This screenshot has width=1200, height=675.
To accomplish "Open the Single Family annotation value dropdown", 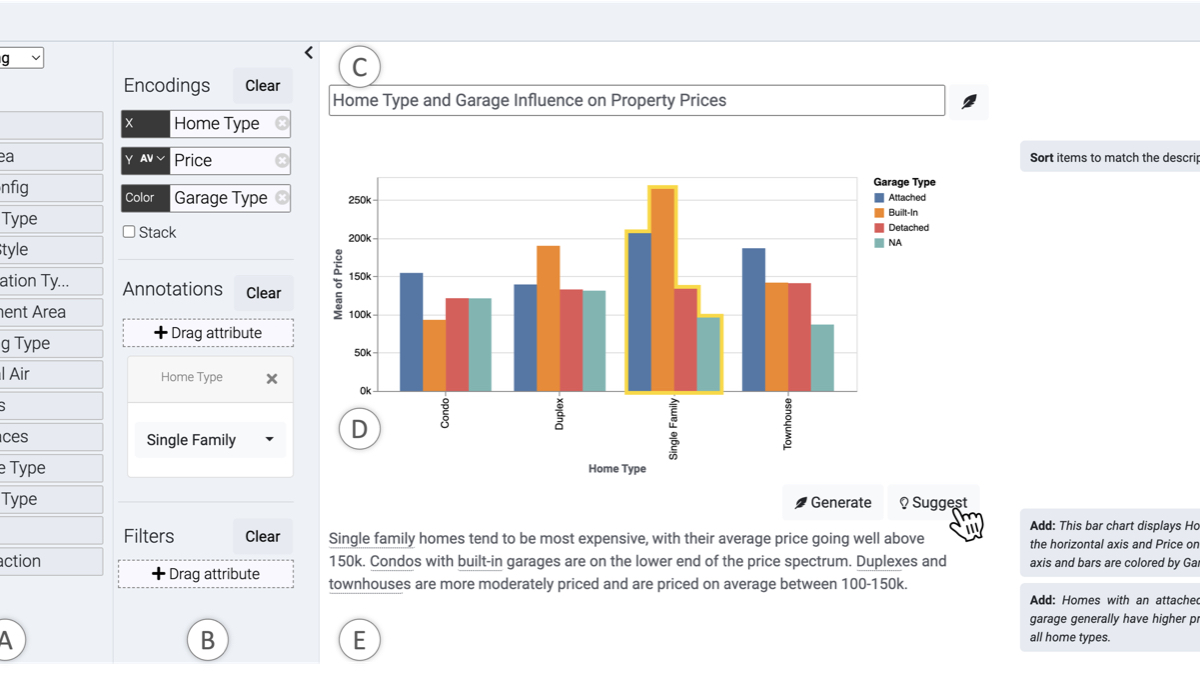I will click(269, 440).
